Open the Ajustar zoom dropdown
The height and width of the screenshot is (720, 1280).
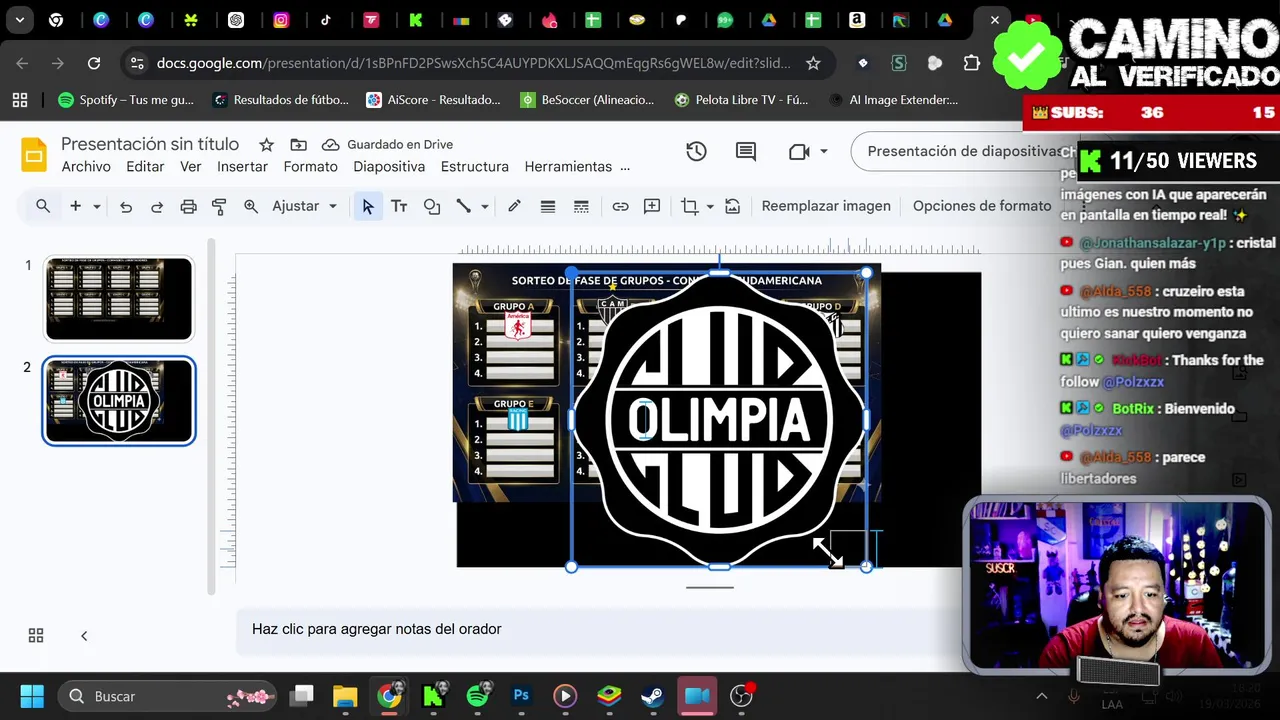click(x=305, y=206)
